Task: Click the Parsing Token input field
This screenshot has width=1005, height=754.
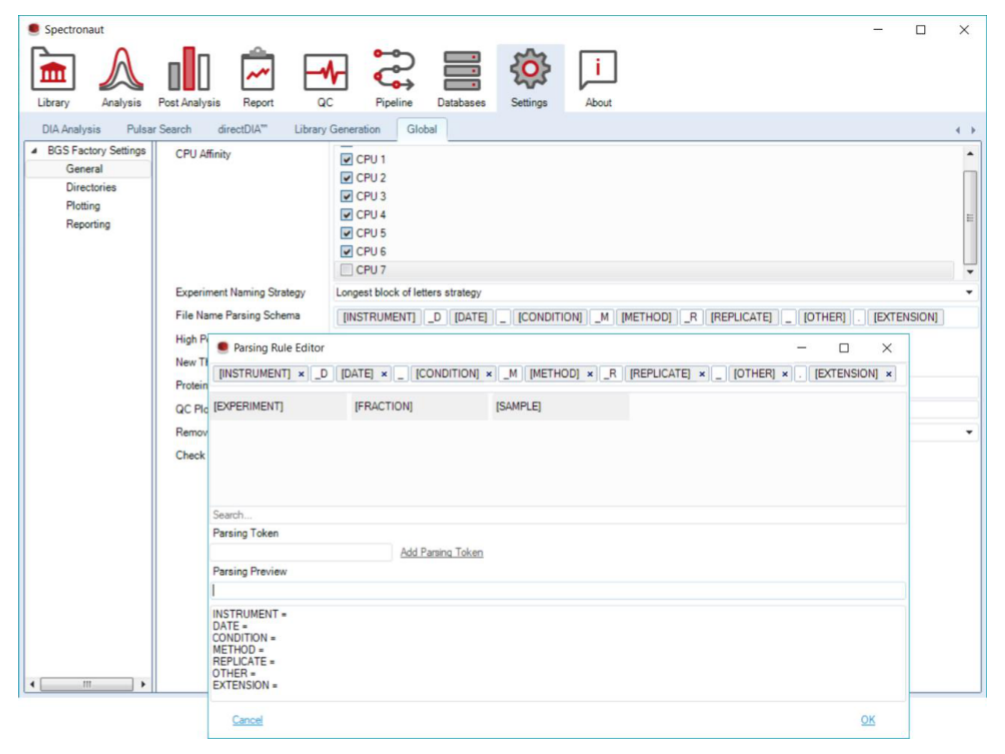Action: (301, 553)
